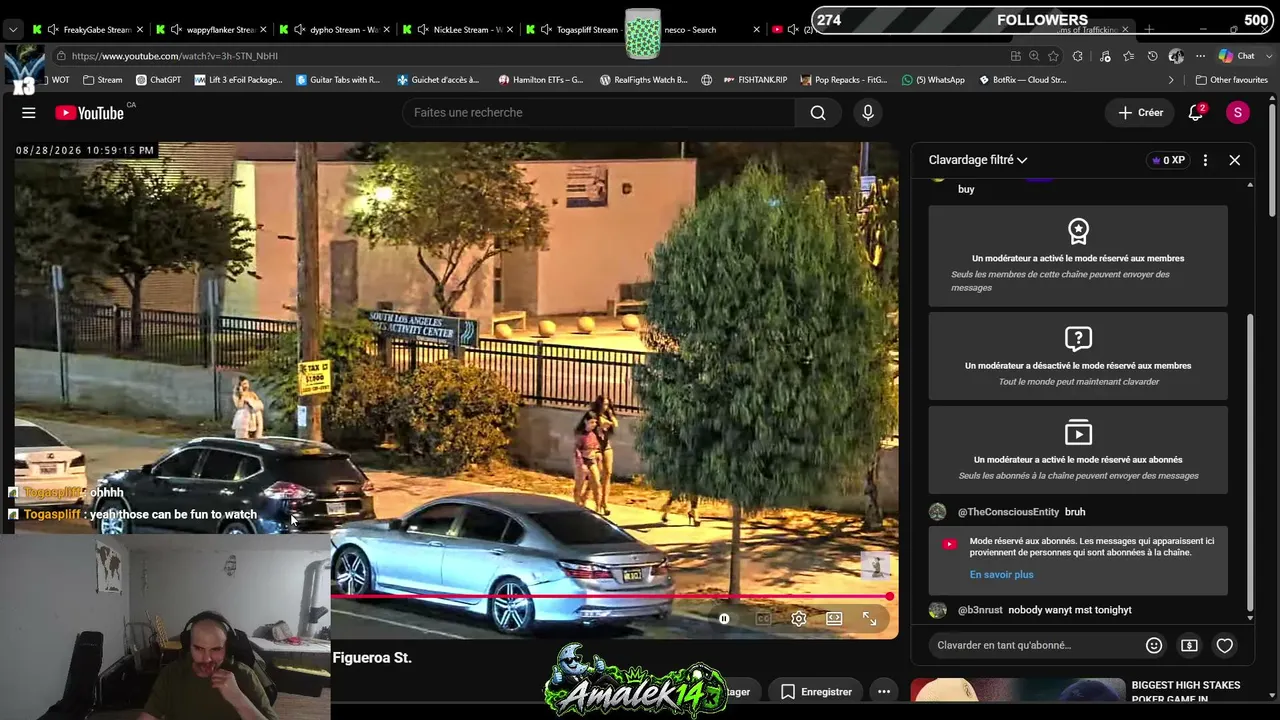Switch to the Togaspliff Stream tab
The image size is (1280, 720).
pyautogui.click(x=578, y=30)
